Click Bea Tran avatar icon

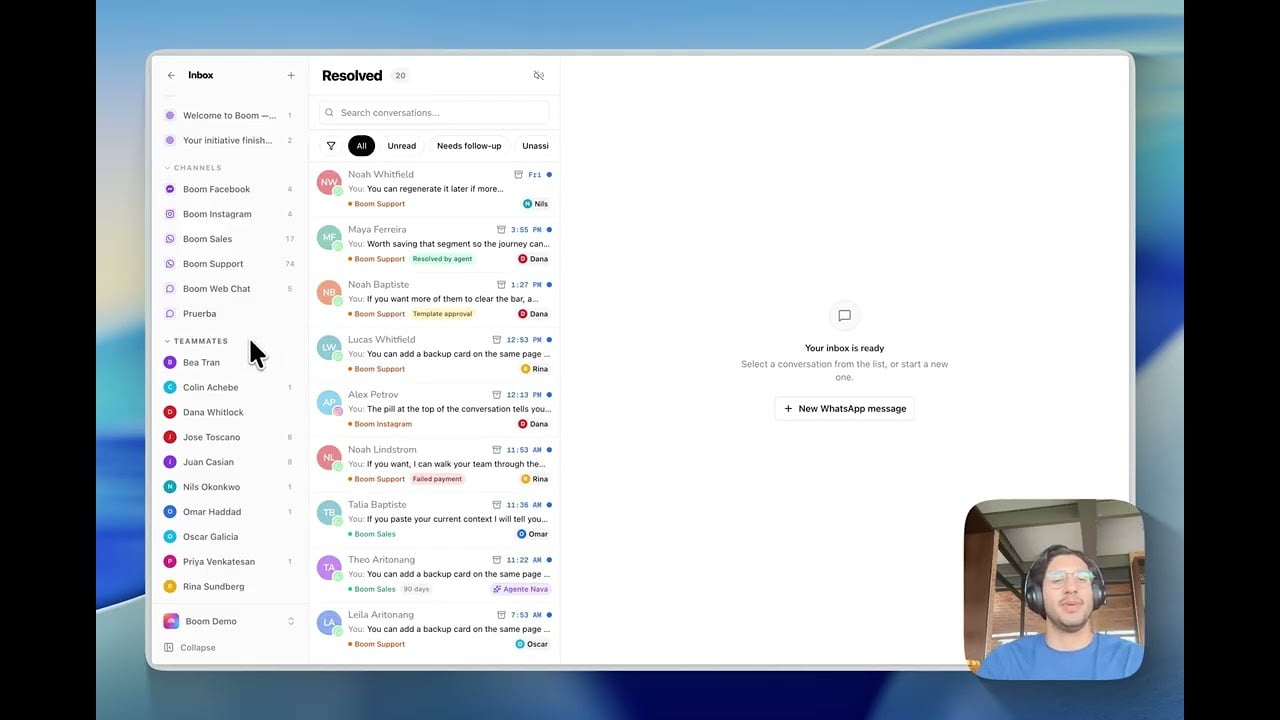tap(170, 362)
